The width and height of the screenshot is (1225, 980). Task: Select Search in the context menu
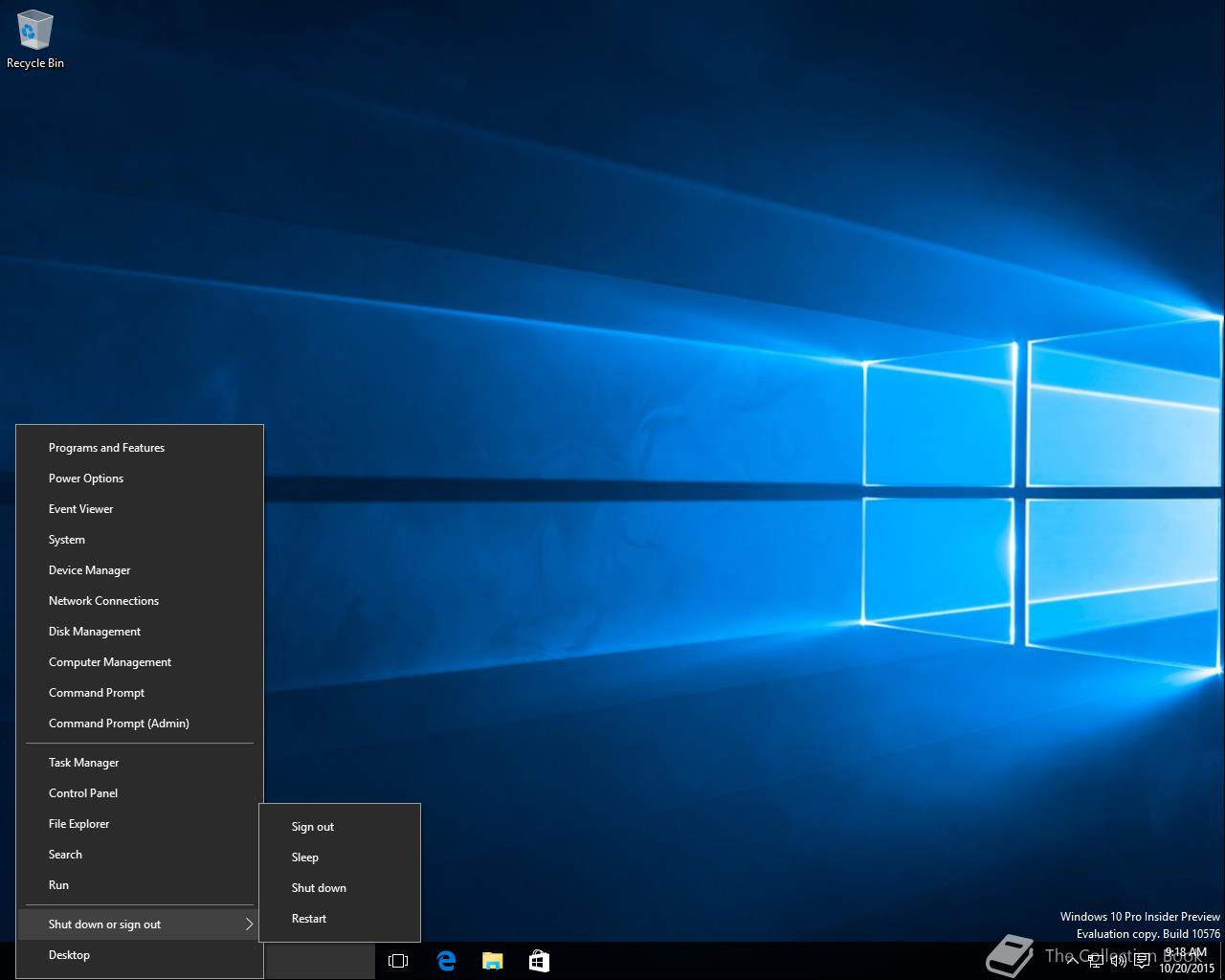(140, 855)
